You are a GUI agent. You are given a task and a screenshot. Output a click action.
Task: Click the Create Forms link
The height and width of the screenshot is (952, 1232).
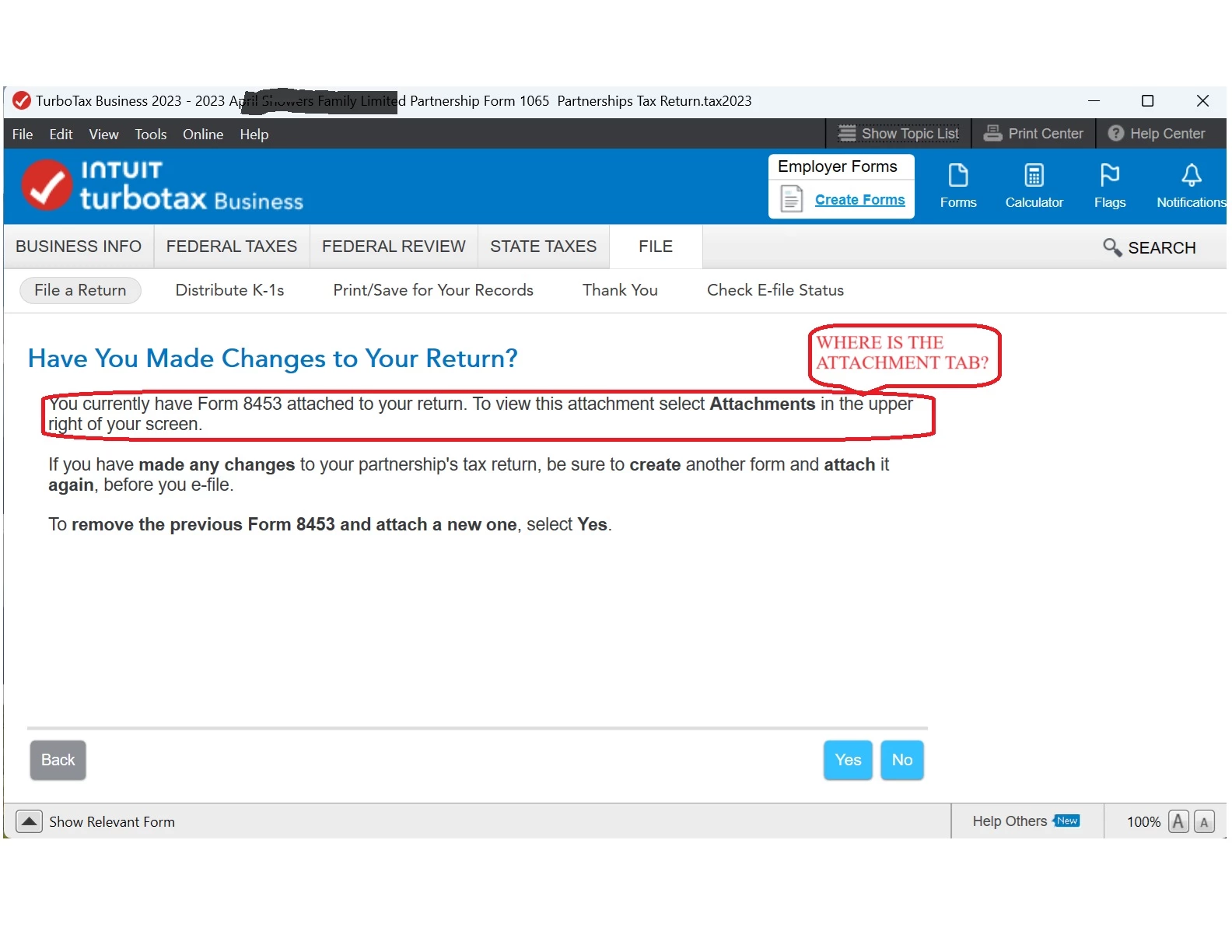click(859, 200)
